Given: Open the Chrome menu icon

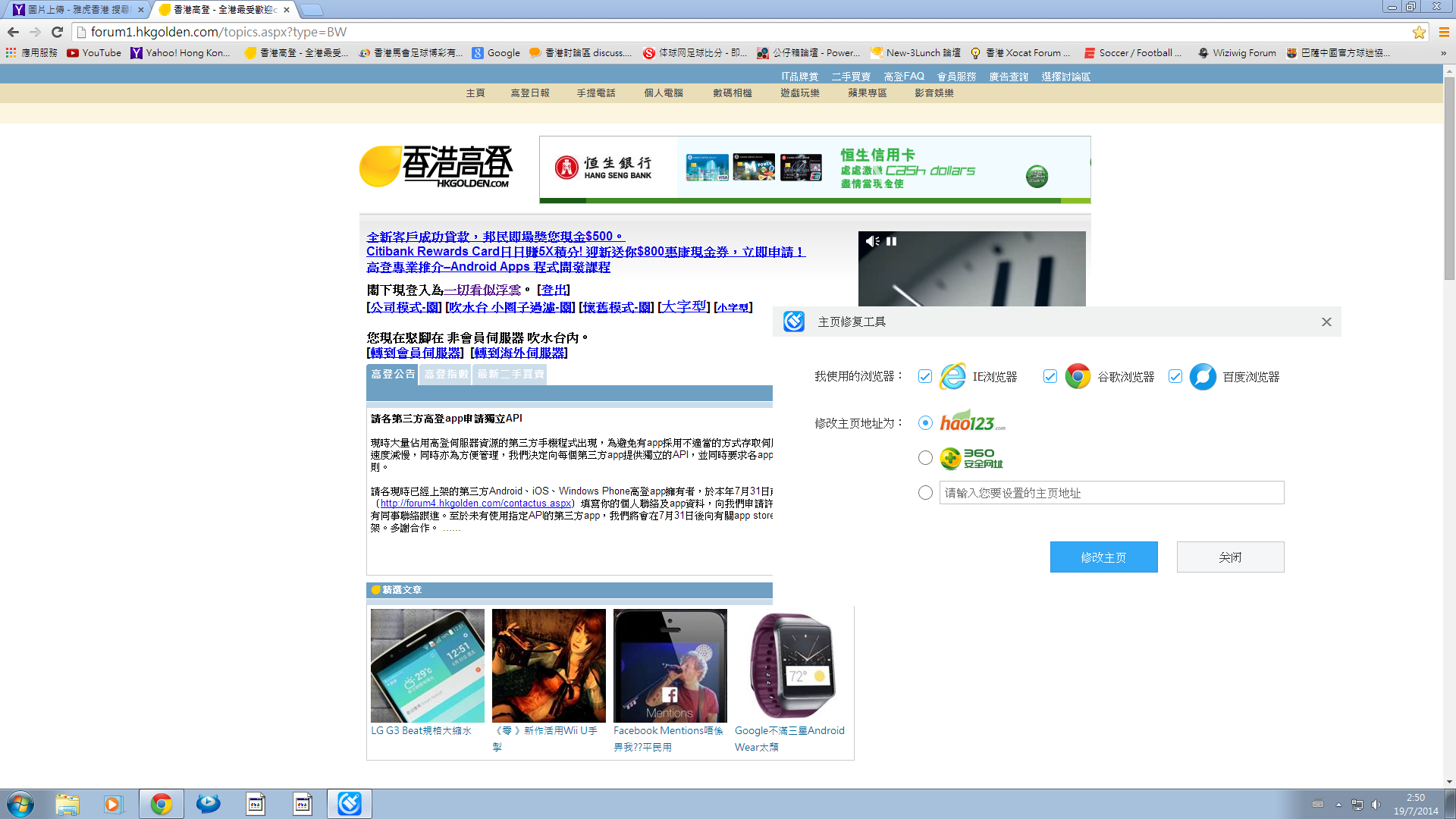Looking at the screenshot, I should [x=1444, y=32].
